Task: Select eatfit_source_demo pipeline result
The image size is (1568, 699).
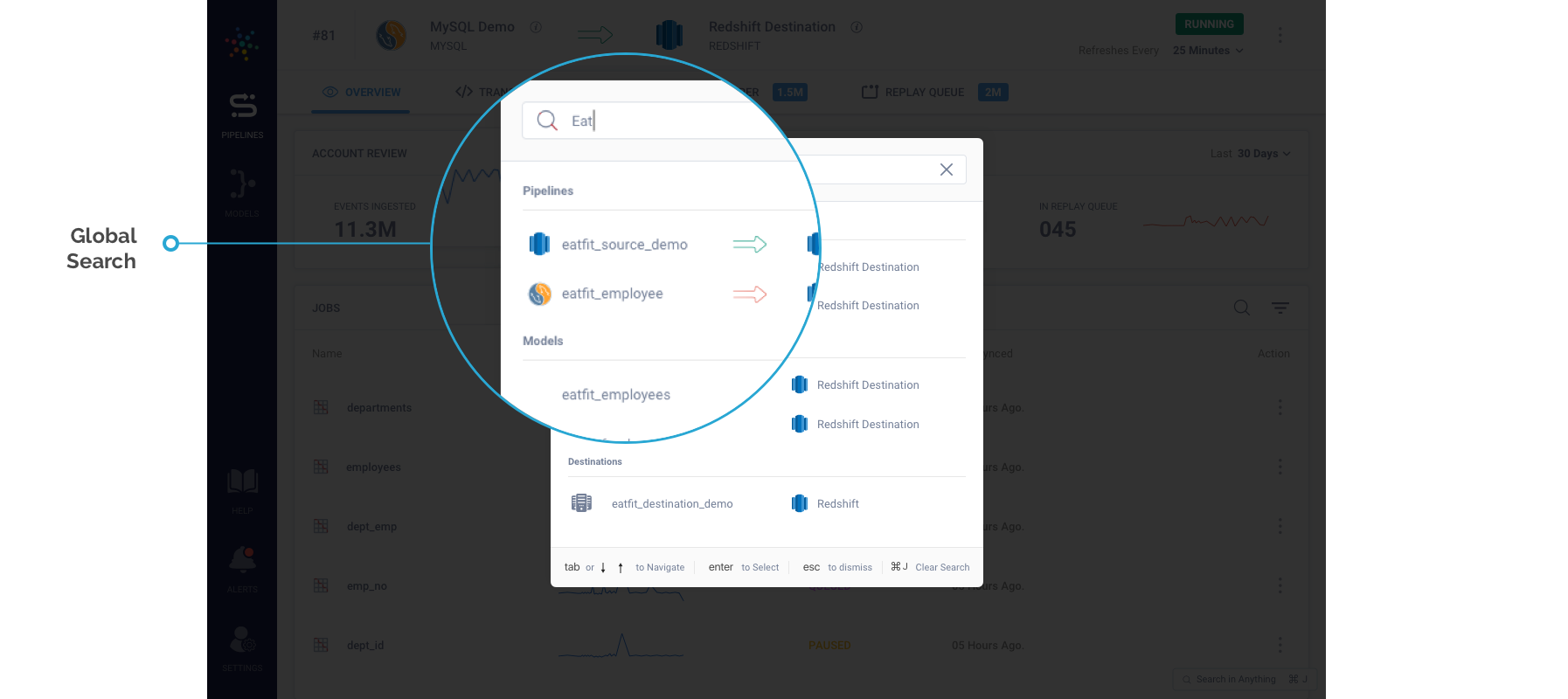Action: coord(624,245)
